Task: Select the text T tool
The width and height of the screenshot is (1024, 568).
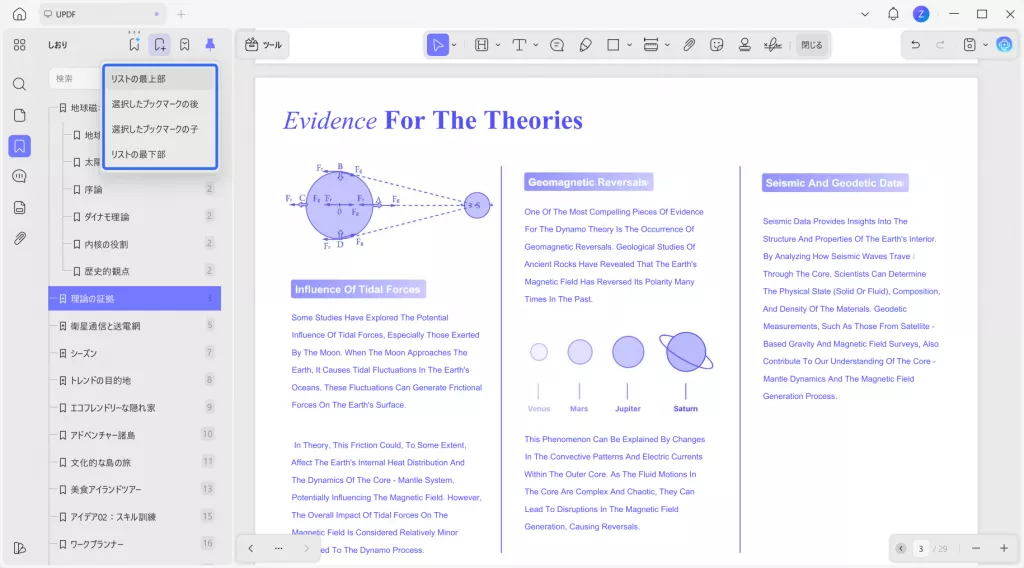Action: (x=519, y=45)
